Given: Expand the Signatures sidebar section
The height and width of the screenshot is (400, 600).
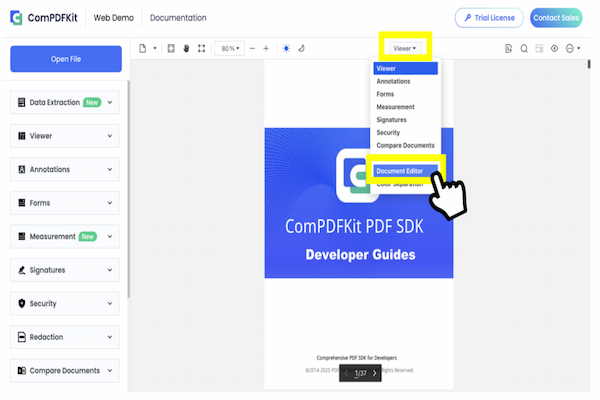Looking at the screenshot, I should [65, 270].
